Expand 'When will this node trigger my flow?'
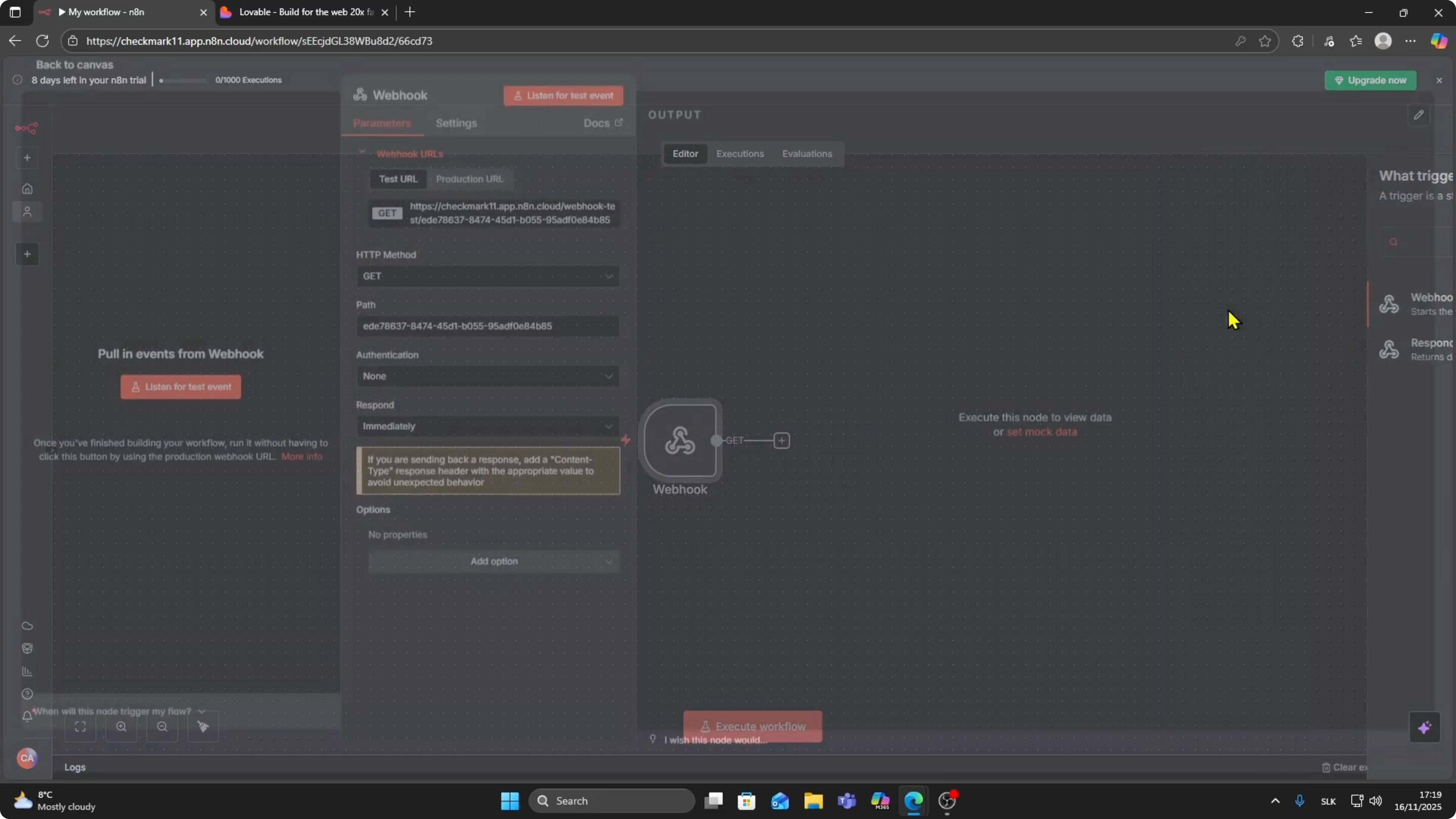The width and height of the screenshot is (1456, 819). click(x=118, y=711)
